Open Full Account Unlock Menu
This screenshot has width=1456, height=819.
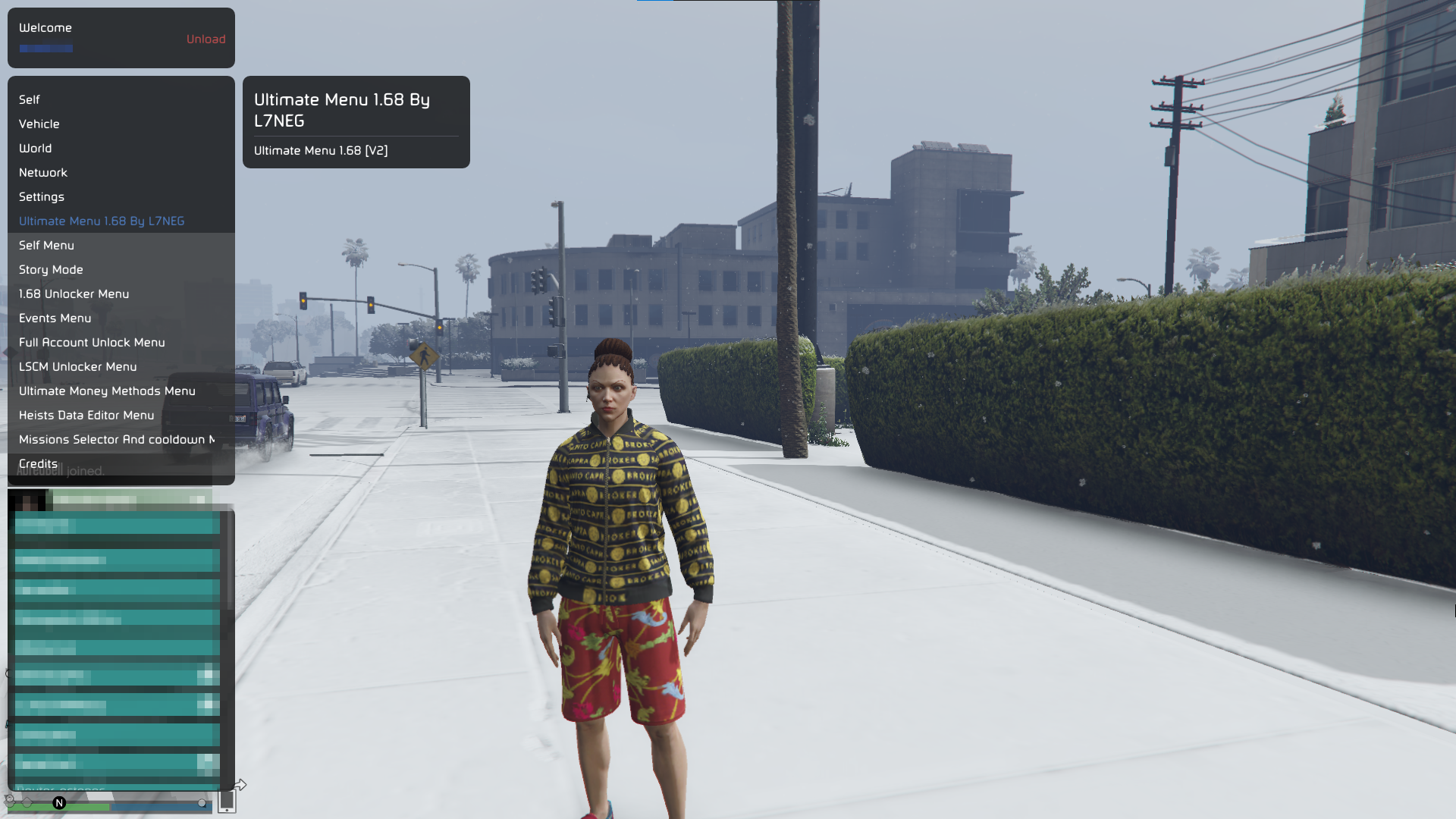click(x=92, y=342)
